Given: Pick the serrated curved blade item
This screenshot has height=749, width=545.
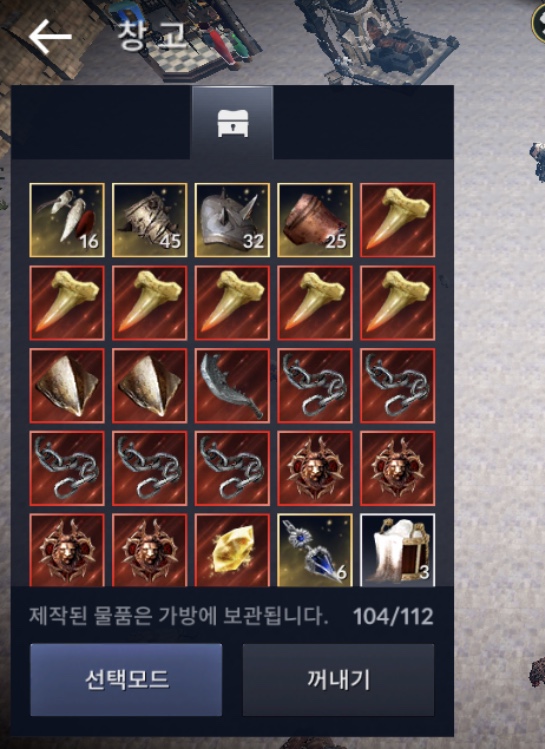Looking at the screenshot, I should click(232, 385).
